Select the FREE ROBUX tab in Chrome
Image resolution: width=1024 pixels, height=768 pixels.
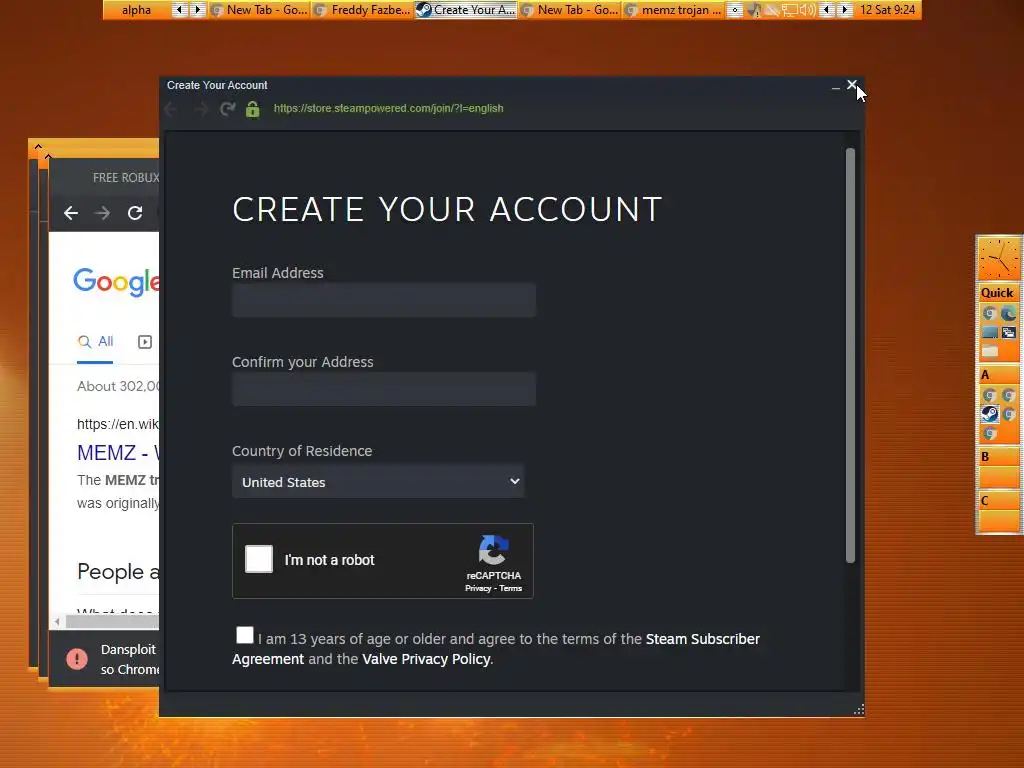point(125,178)
